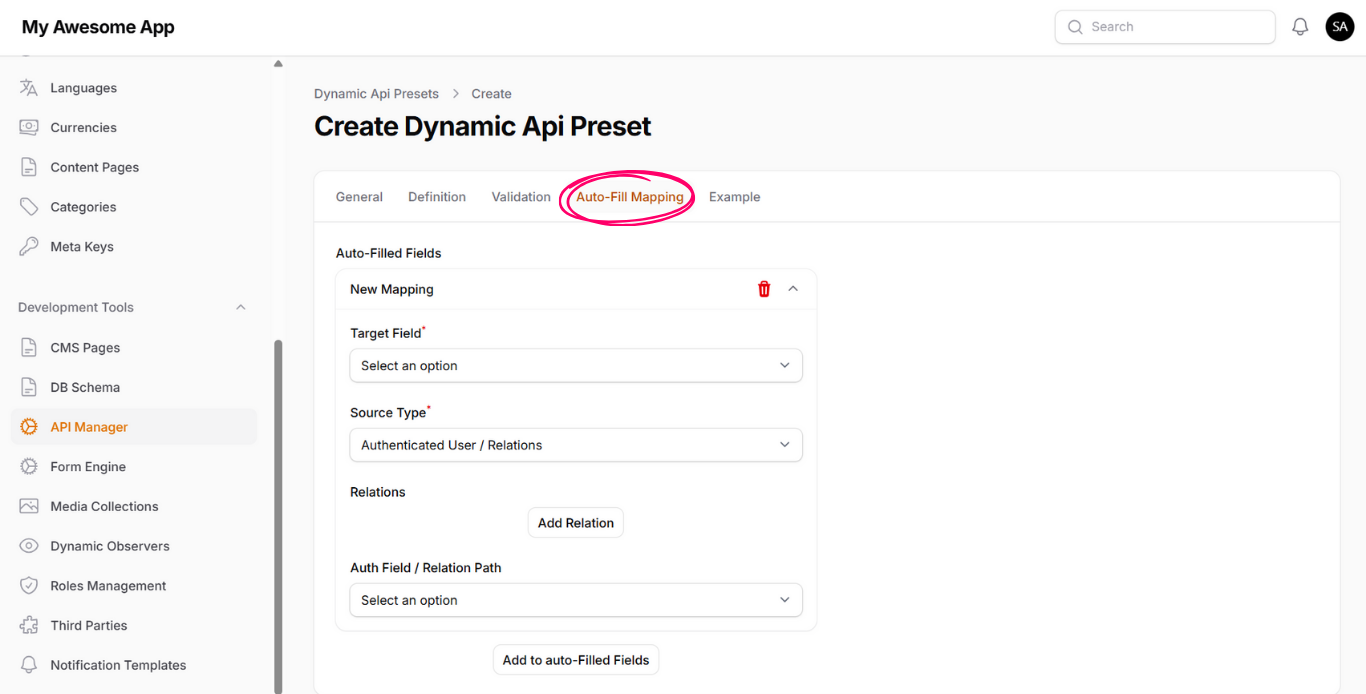Open DB Schema in the sidebar
Screen dimensions: 1366x694
click(x=85, y=387)
